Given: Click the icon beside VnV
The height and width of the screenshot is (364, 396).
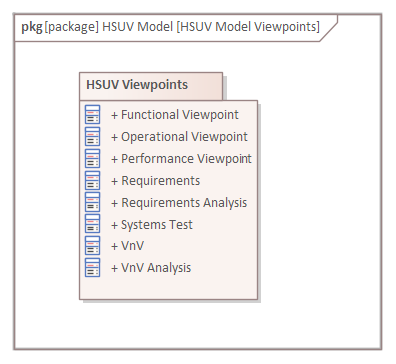Looking at the screenshot, I should 92,246.
